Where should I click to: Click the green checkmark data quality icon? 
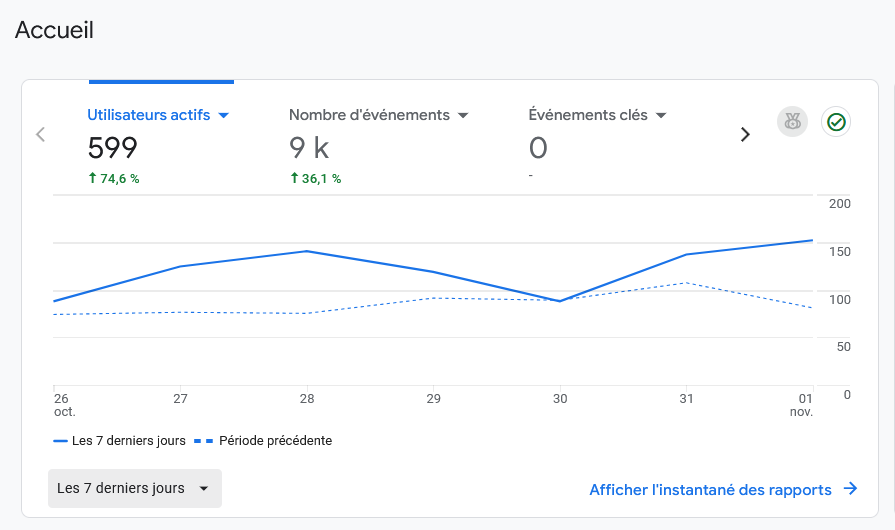[x=836, y=122]
